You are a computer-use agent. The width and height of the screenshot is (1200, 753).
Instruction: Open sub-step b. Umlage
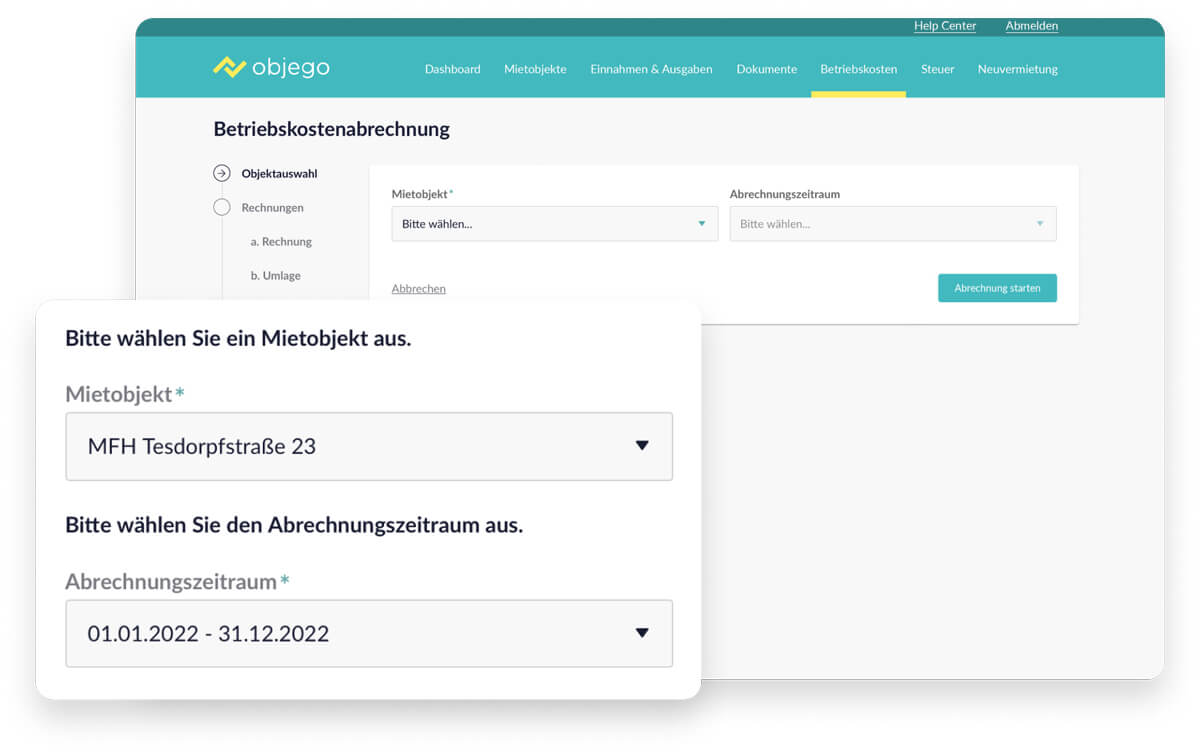275,275
